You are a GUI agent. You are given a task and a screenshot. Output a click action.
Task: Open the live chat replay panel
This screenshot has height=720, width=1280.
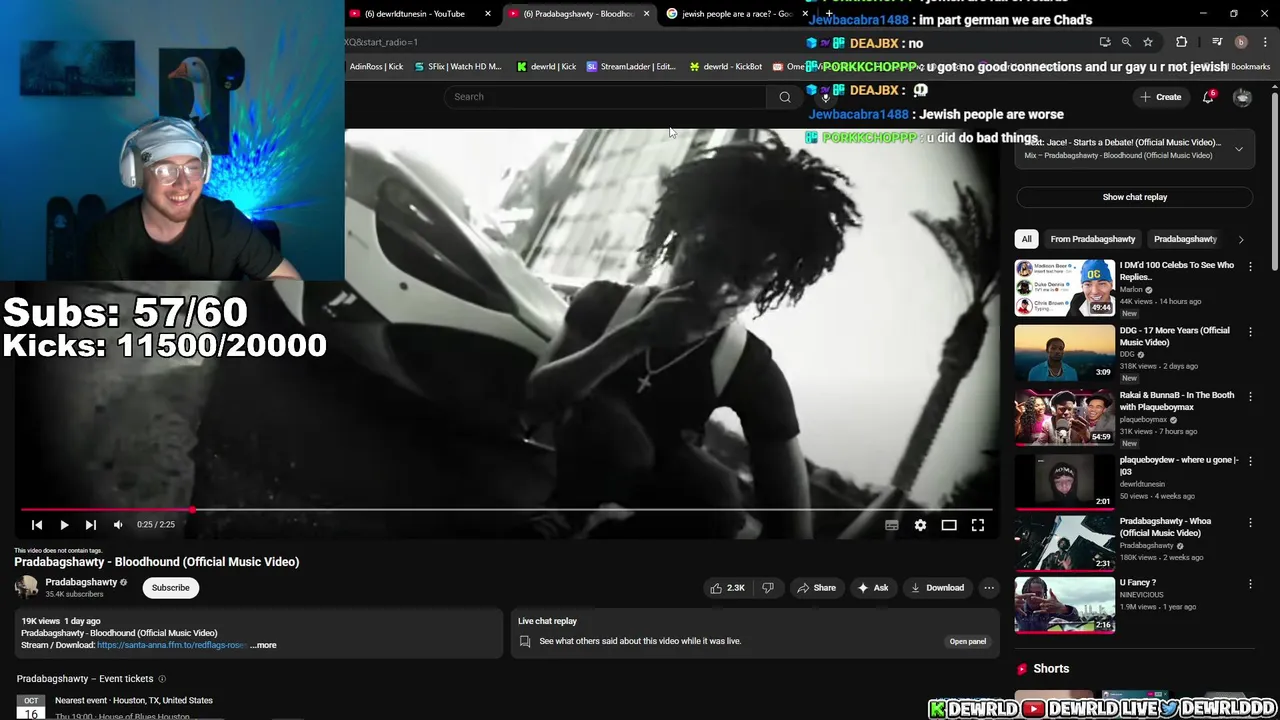[967, 641]
